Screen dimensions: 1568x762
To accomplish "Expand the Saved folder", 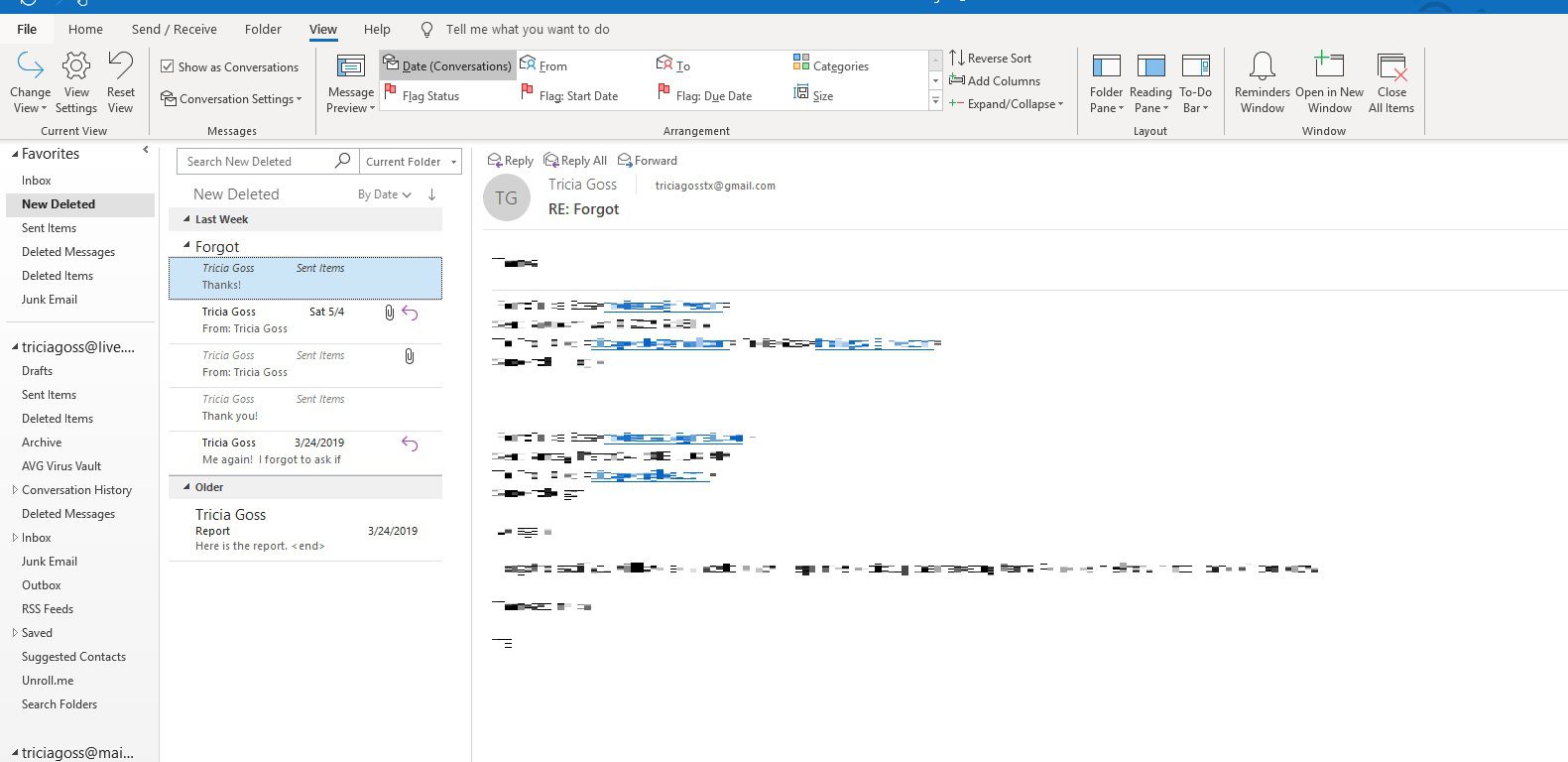I will point(15,633).
